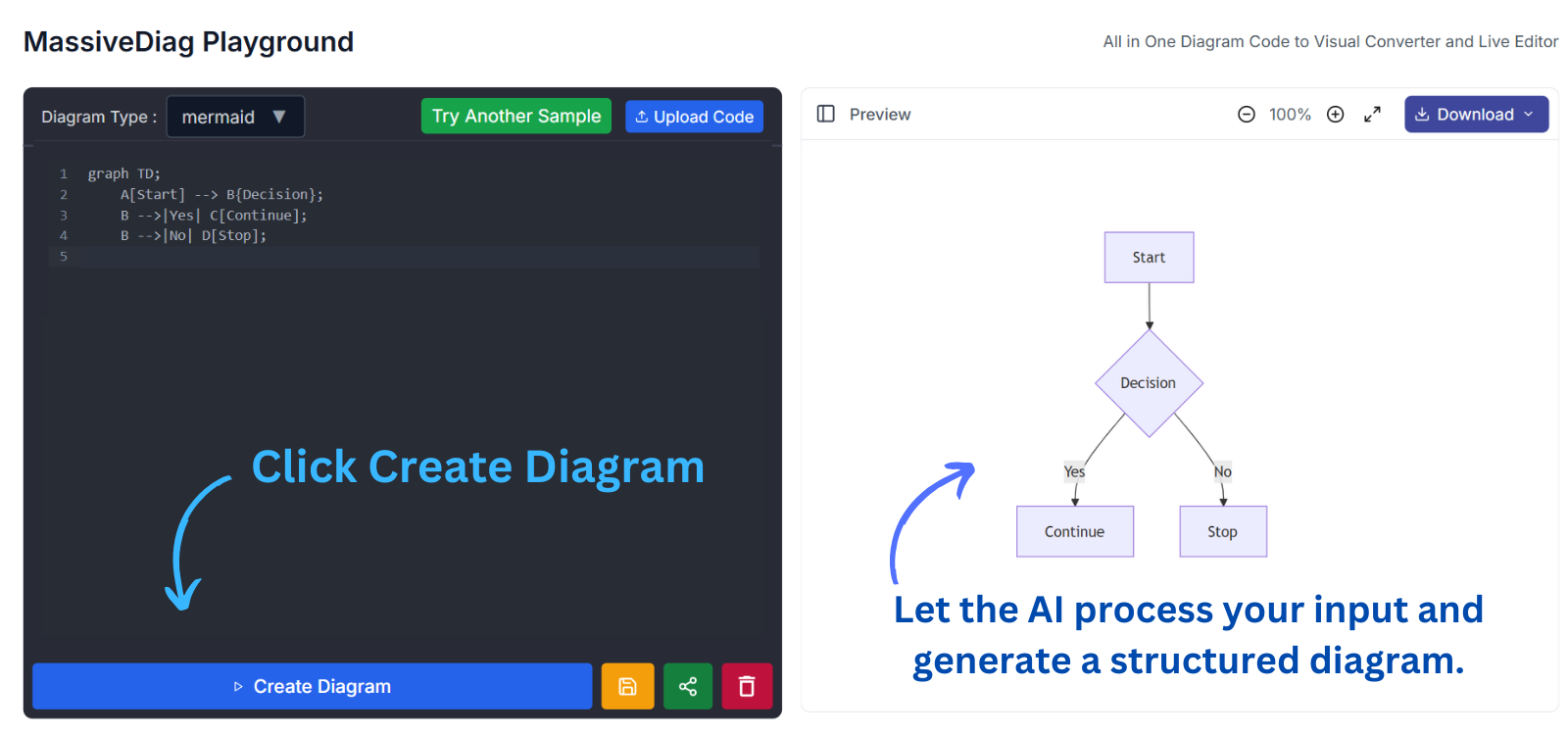Click the Yes edge label
The image size is (1568, 735).
pyautogui.click(x=1075, y=471)
